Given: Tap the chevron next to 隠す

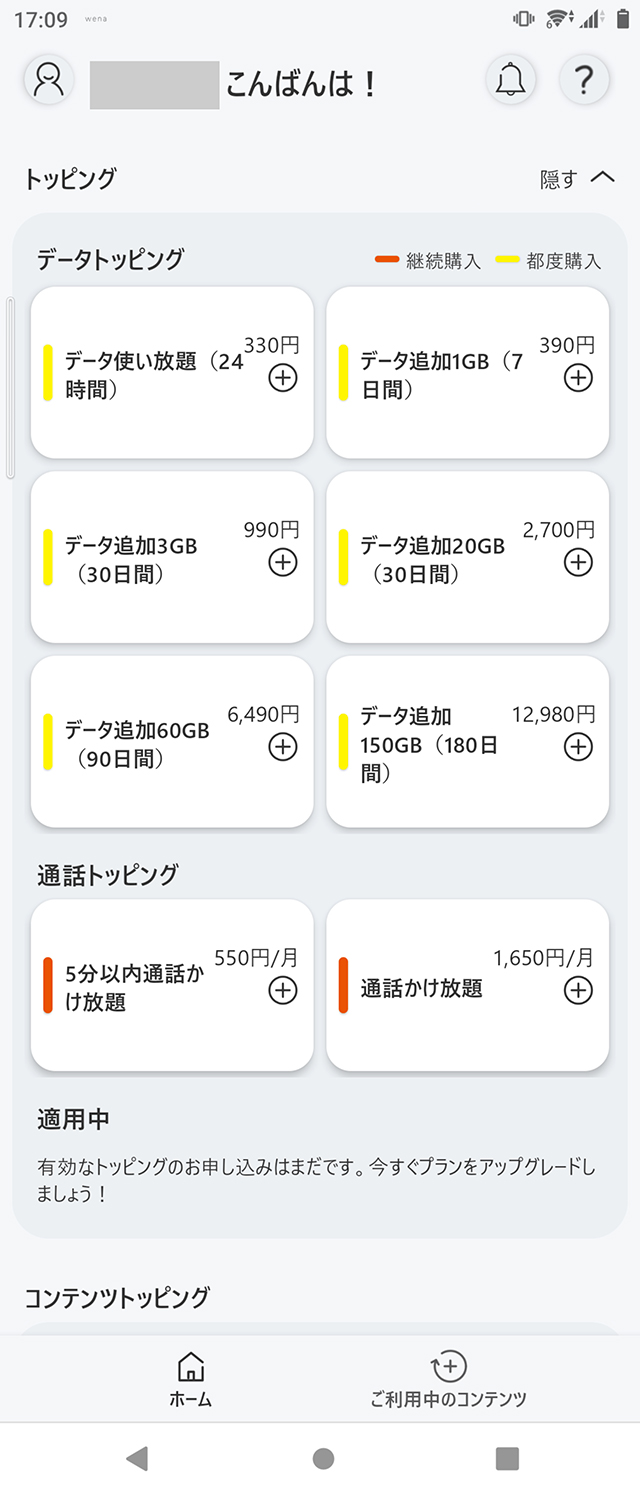Looking at the screenshot, I should (602, 178).
